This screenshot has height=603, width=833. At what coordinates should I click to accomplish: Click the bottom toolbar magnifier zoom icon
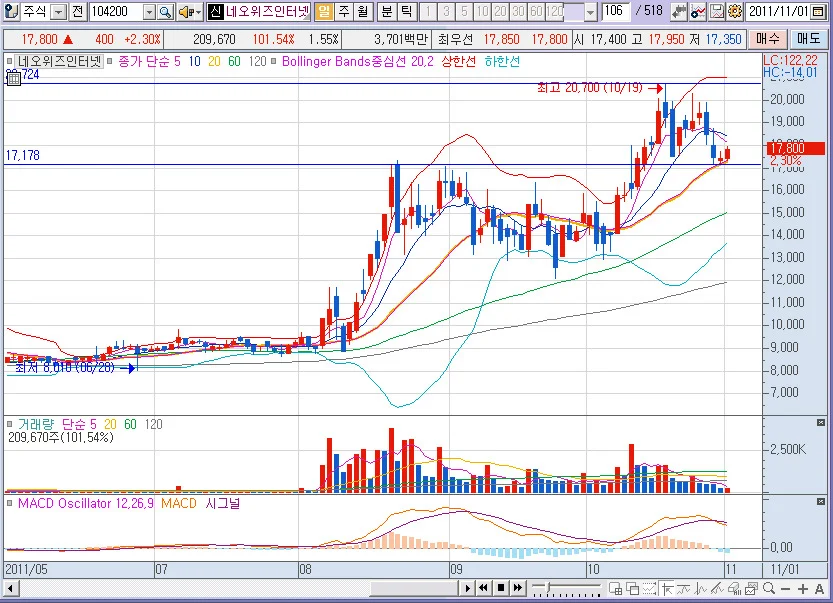coord(769,588)
